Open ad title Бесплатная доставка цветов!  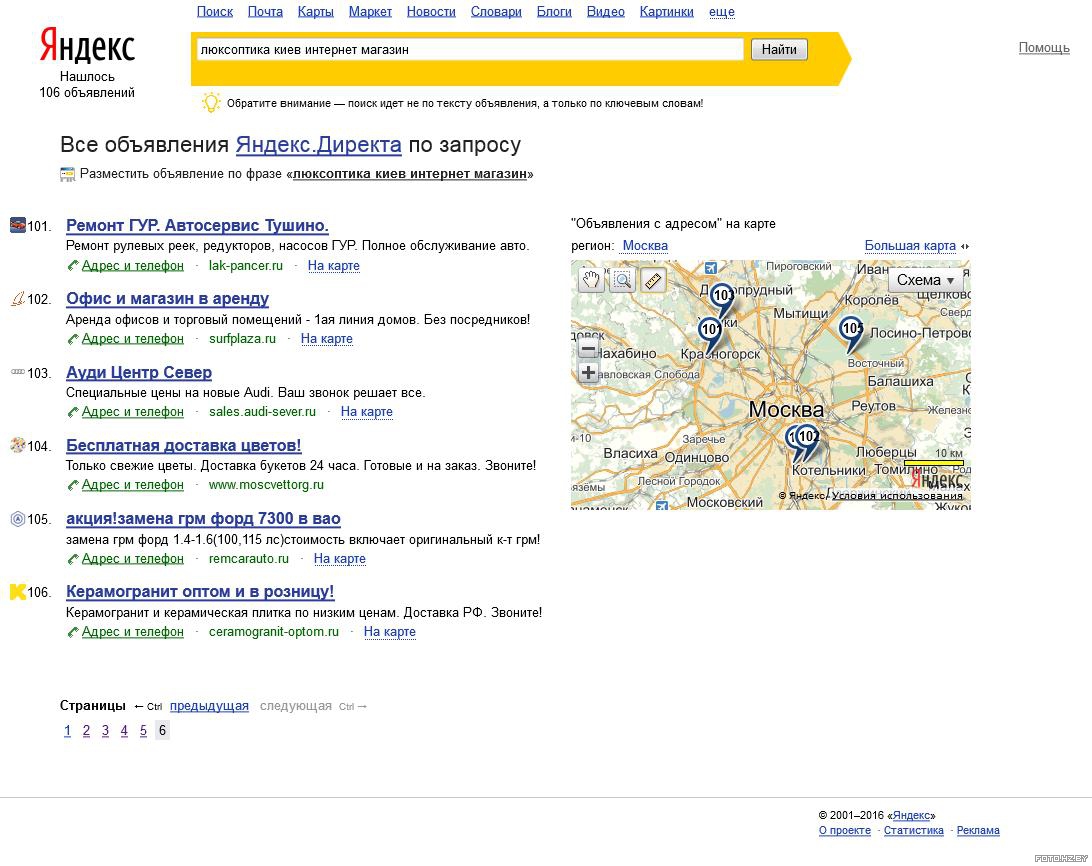click(x=184, y=445)
